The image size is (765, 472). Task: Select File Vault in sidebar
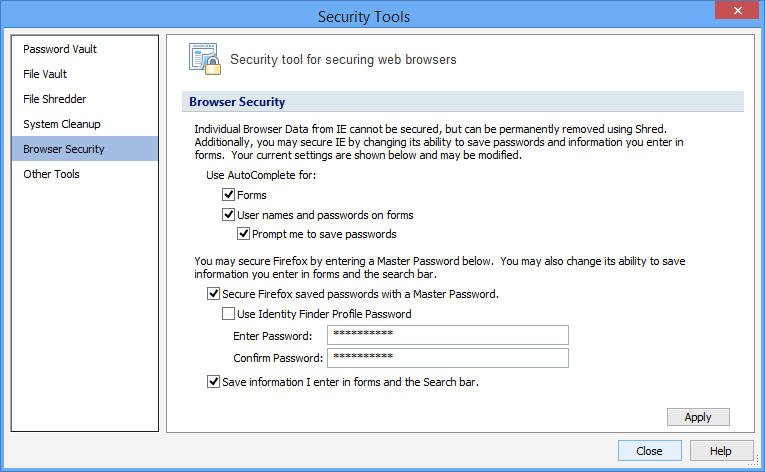pyautogui.click(x=46, y=74)
